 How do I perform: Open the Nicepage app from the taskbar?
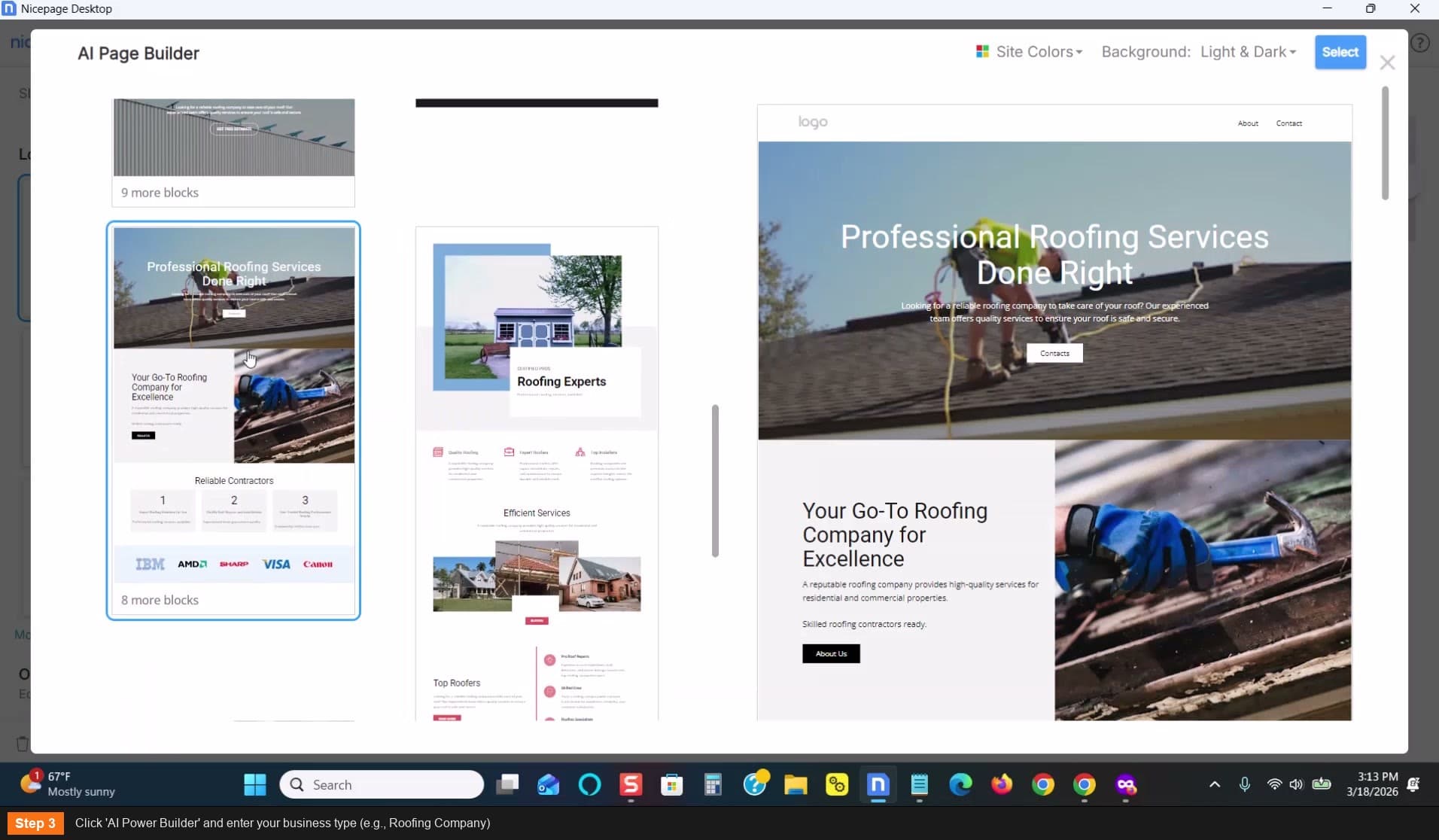(878, 784)
